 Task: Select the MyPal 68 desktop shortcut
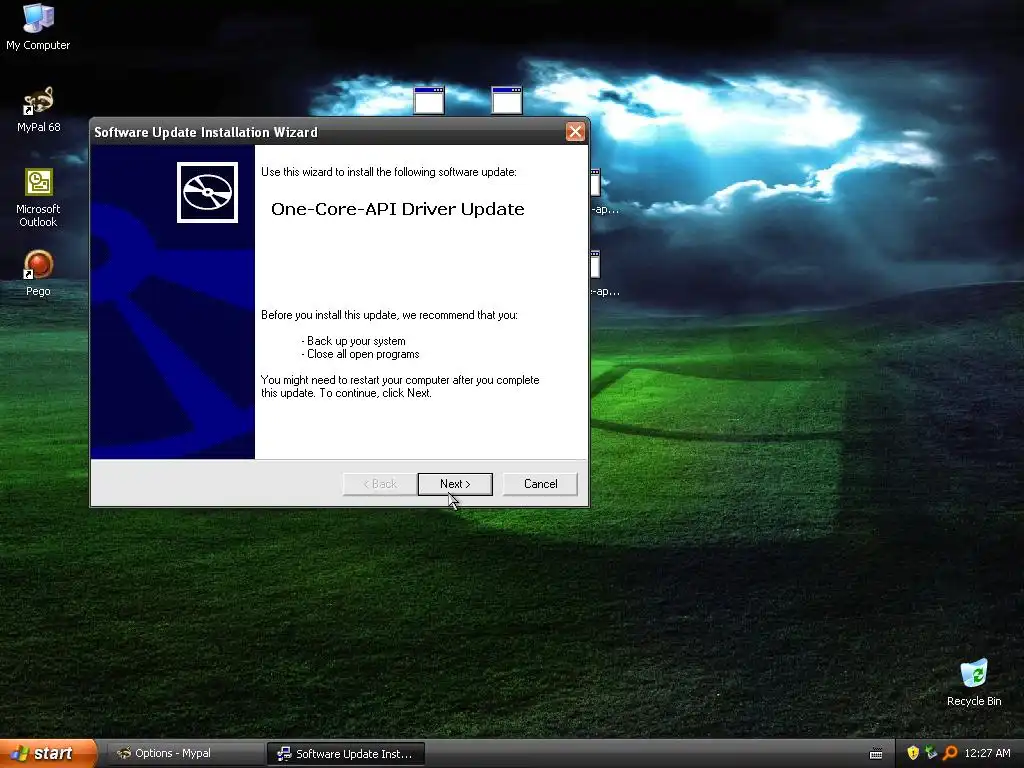point(38,110)
